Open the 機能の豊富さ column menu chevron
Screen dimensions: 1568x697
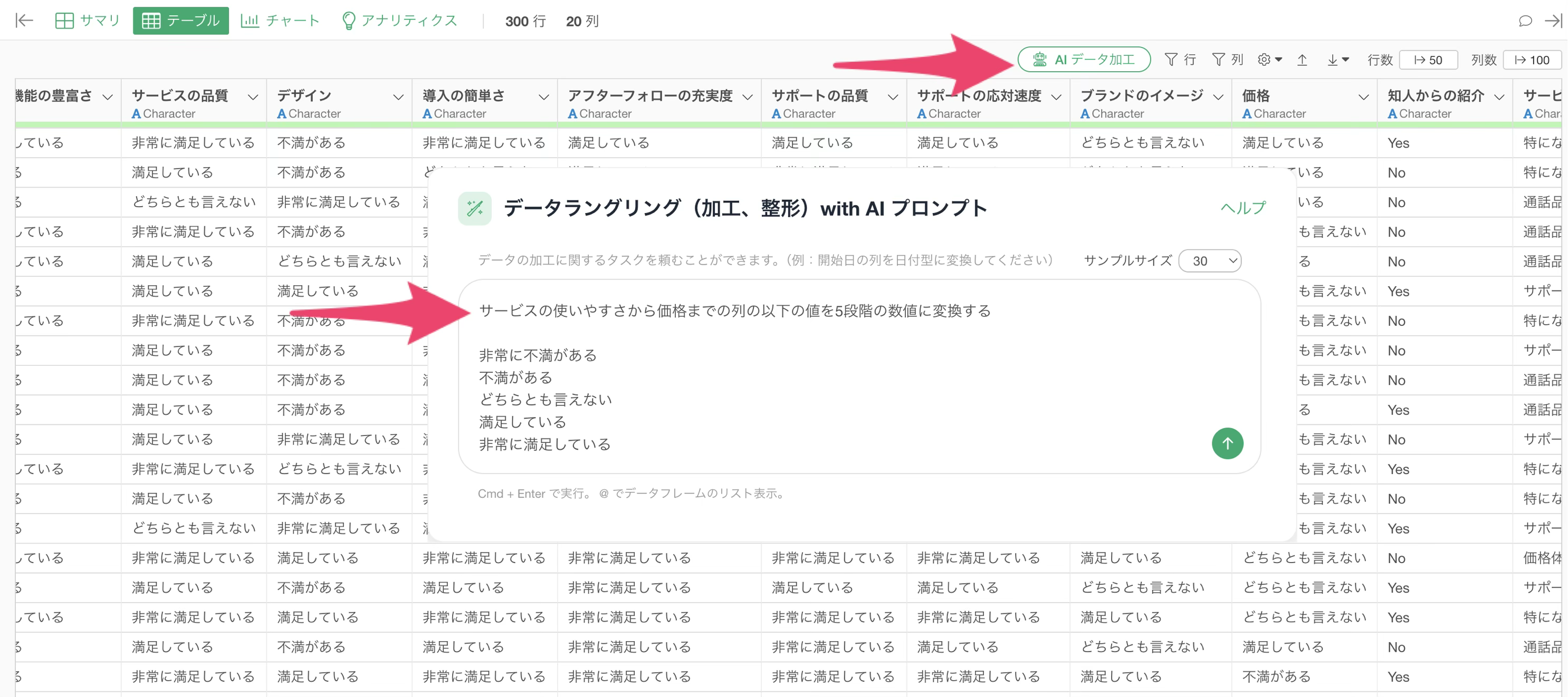point(108,96)
